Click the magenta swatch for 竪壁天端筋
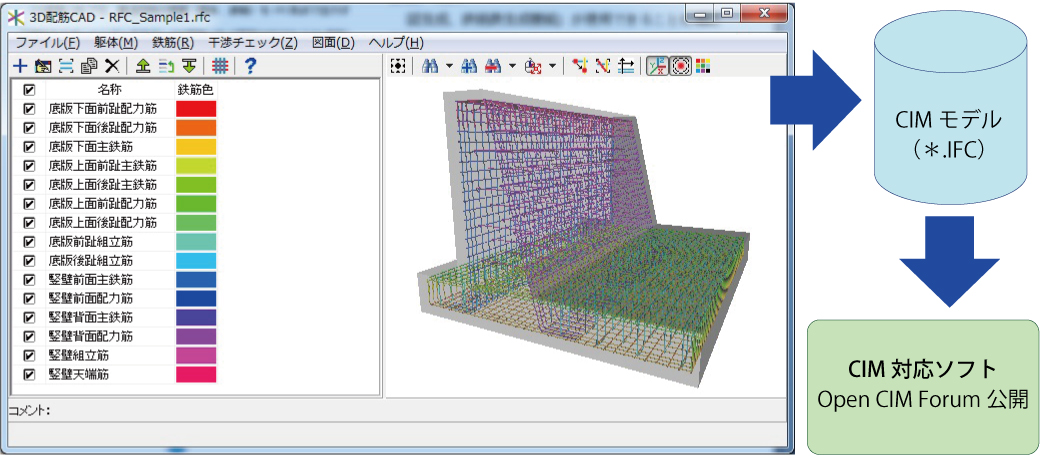The height and width of the screenshot is (462, 1055). (196, 375)
